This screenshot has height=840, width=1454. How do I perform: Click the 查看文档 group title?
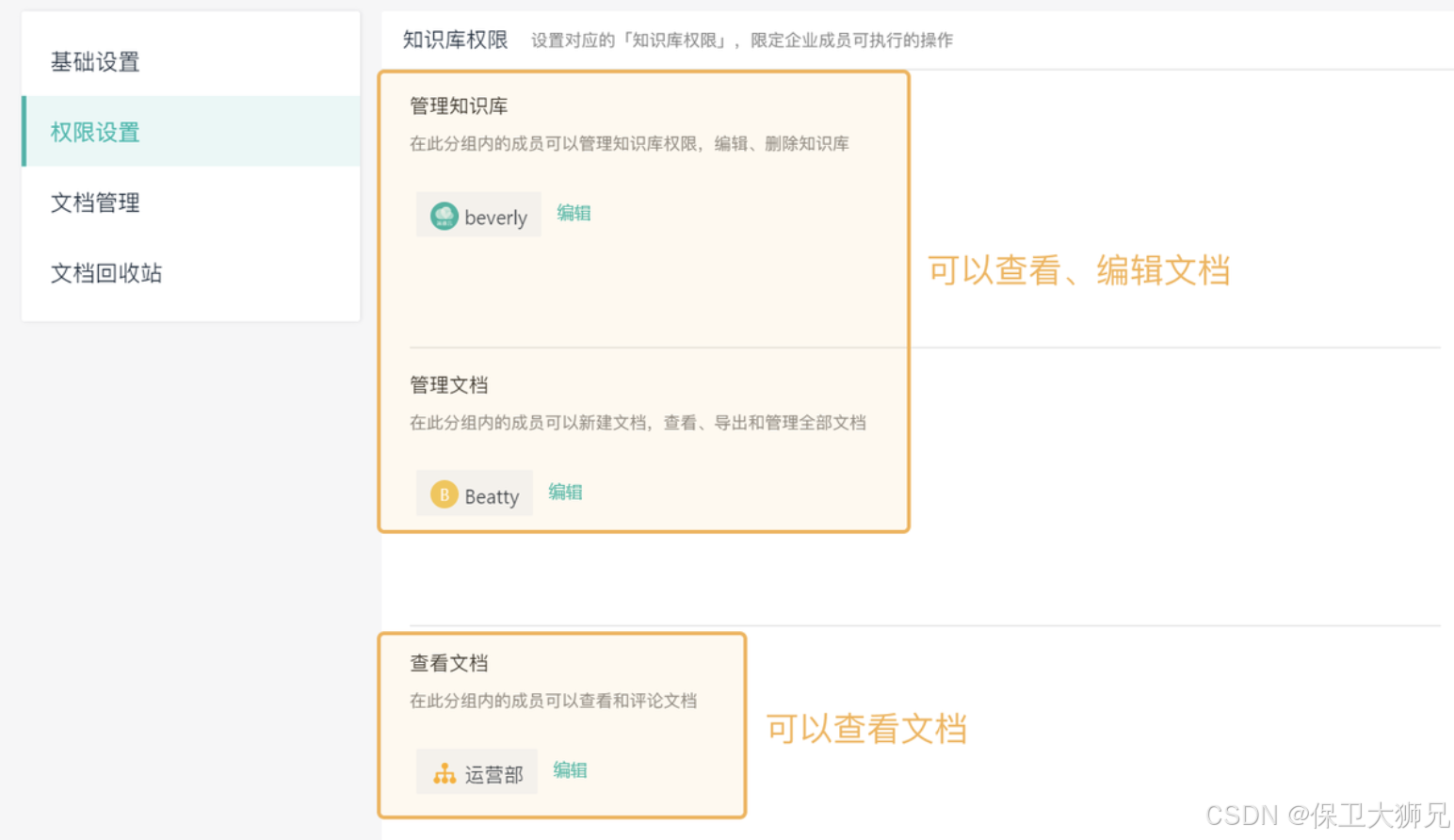click(449, 663)
